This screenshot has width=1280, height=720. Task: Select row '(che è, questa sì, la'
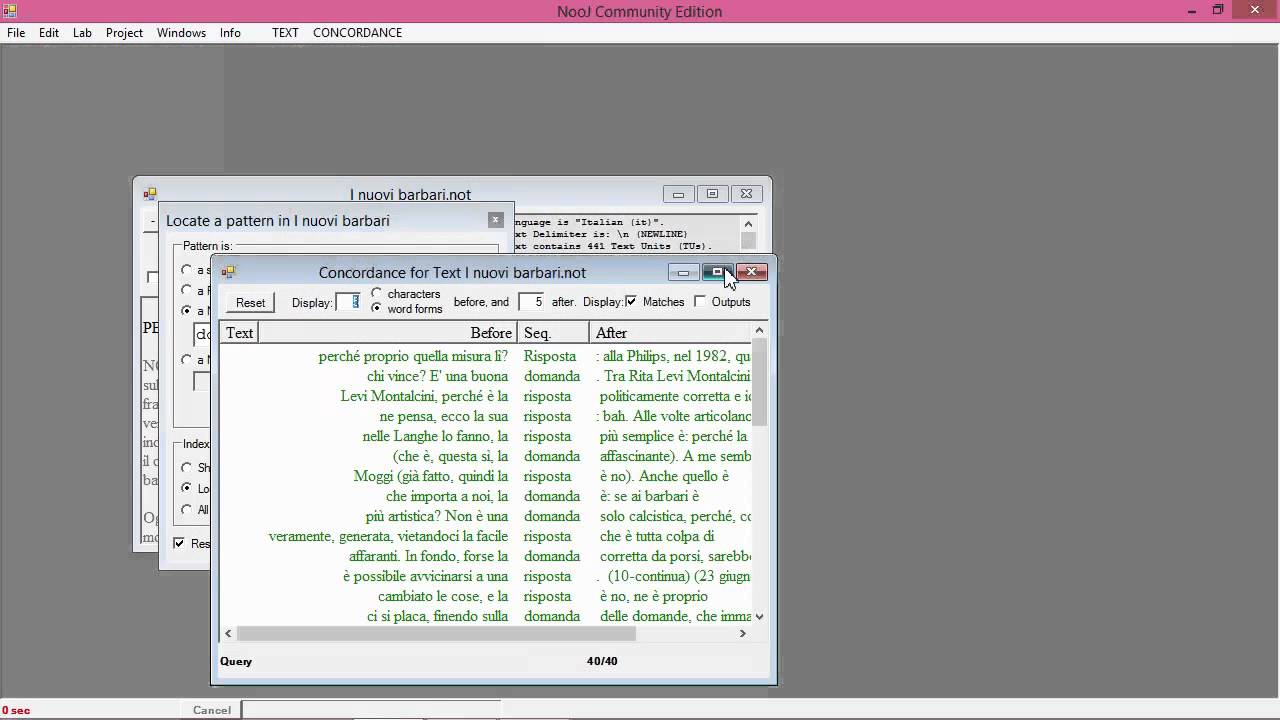click(485, 456)
